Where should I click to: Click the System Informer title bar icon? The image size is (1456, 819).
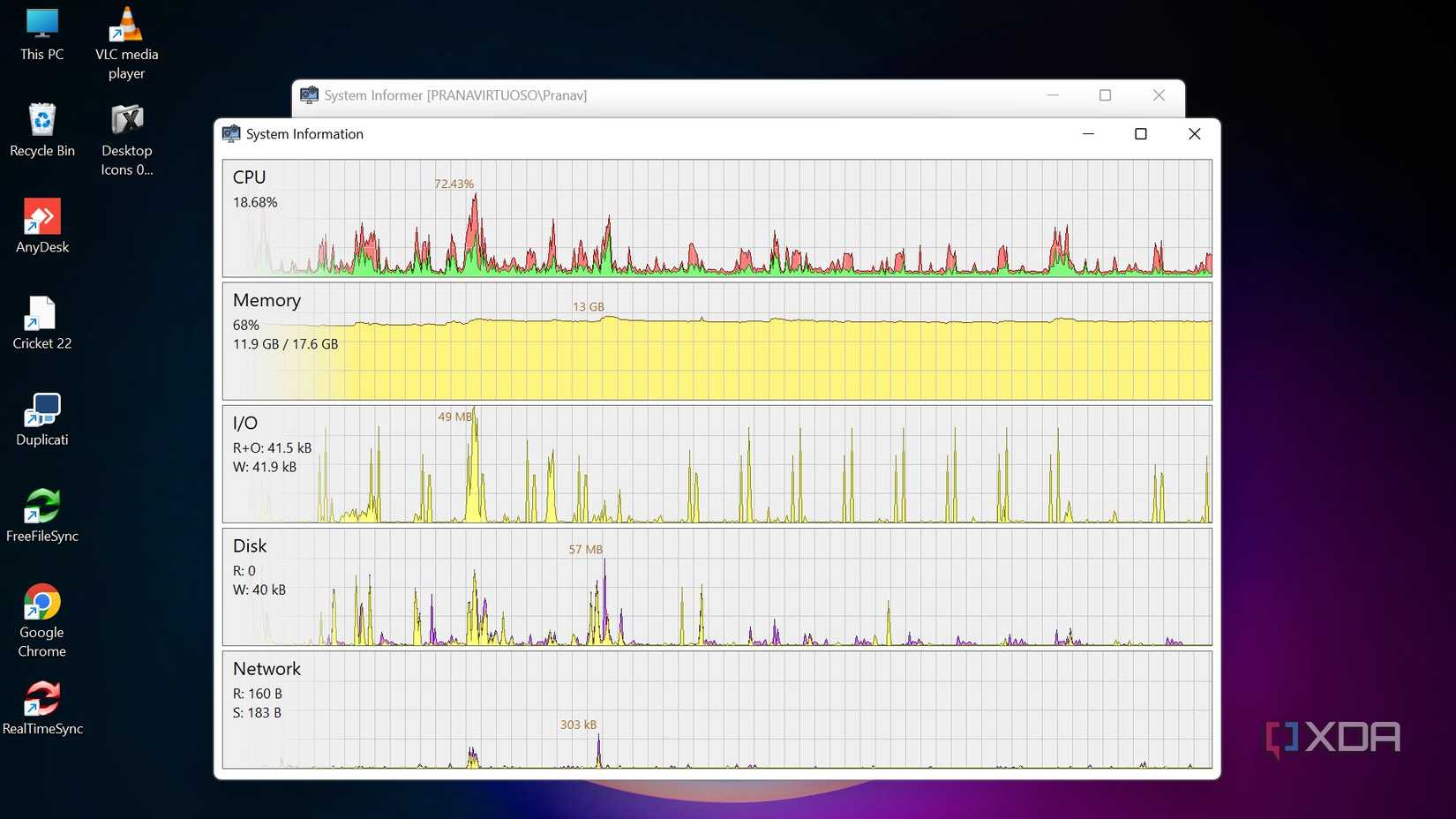pyautogui.click(x=309, y=94)
